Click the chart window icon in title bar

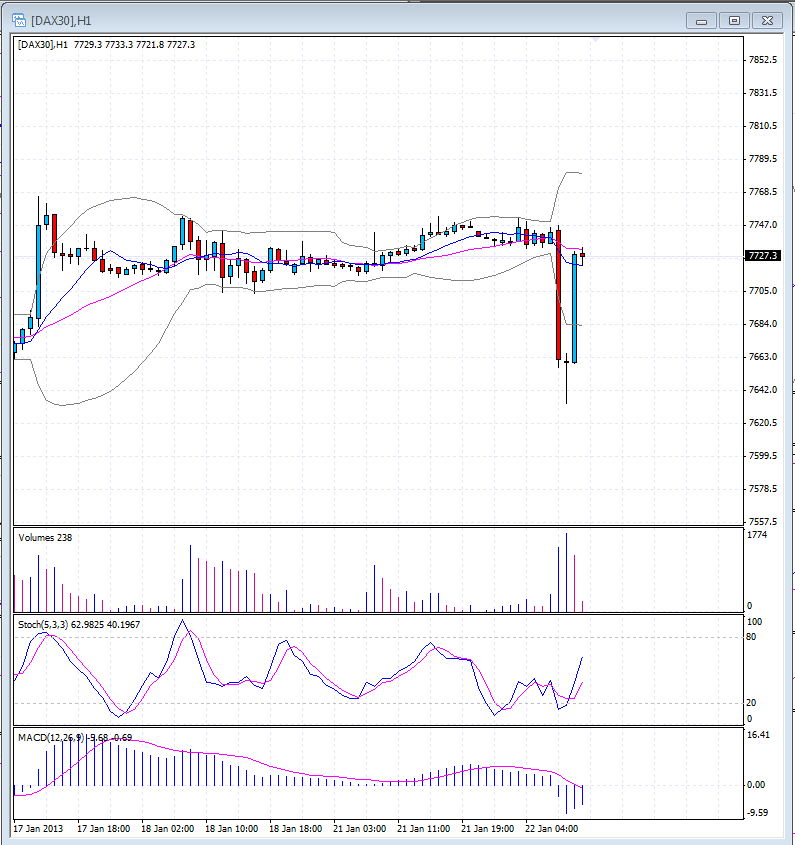click(19, 19)
